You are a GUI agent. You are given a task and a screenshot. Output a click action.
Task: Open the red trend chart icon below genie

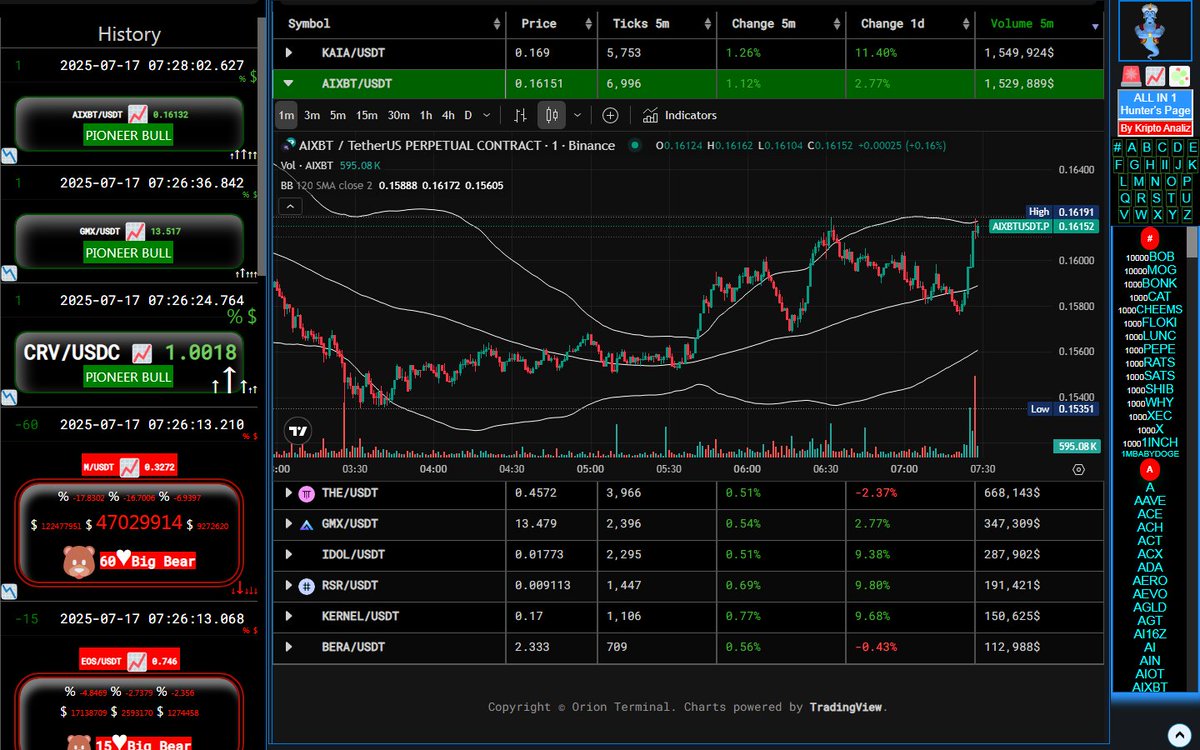1155,76
